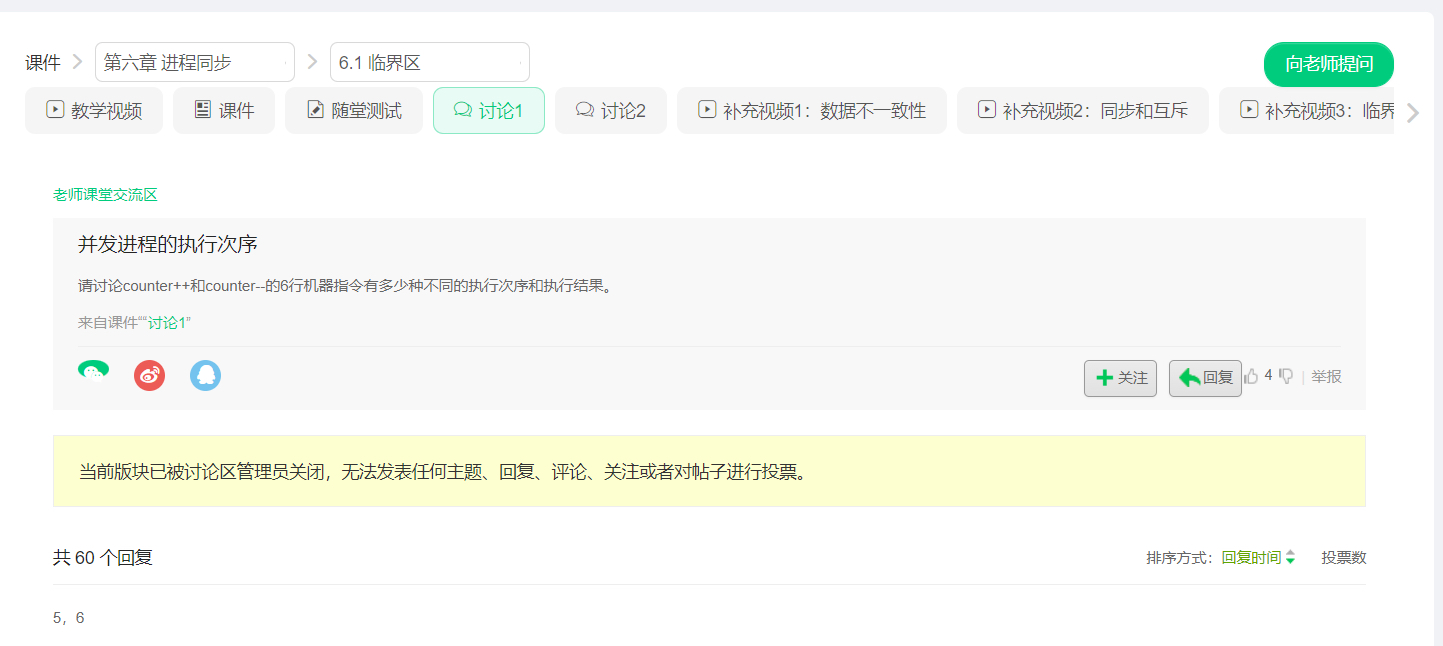Open the 第六章 进程同步 chapter dropdown

194,62
